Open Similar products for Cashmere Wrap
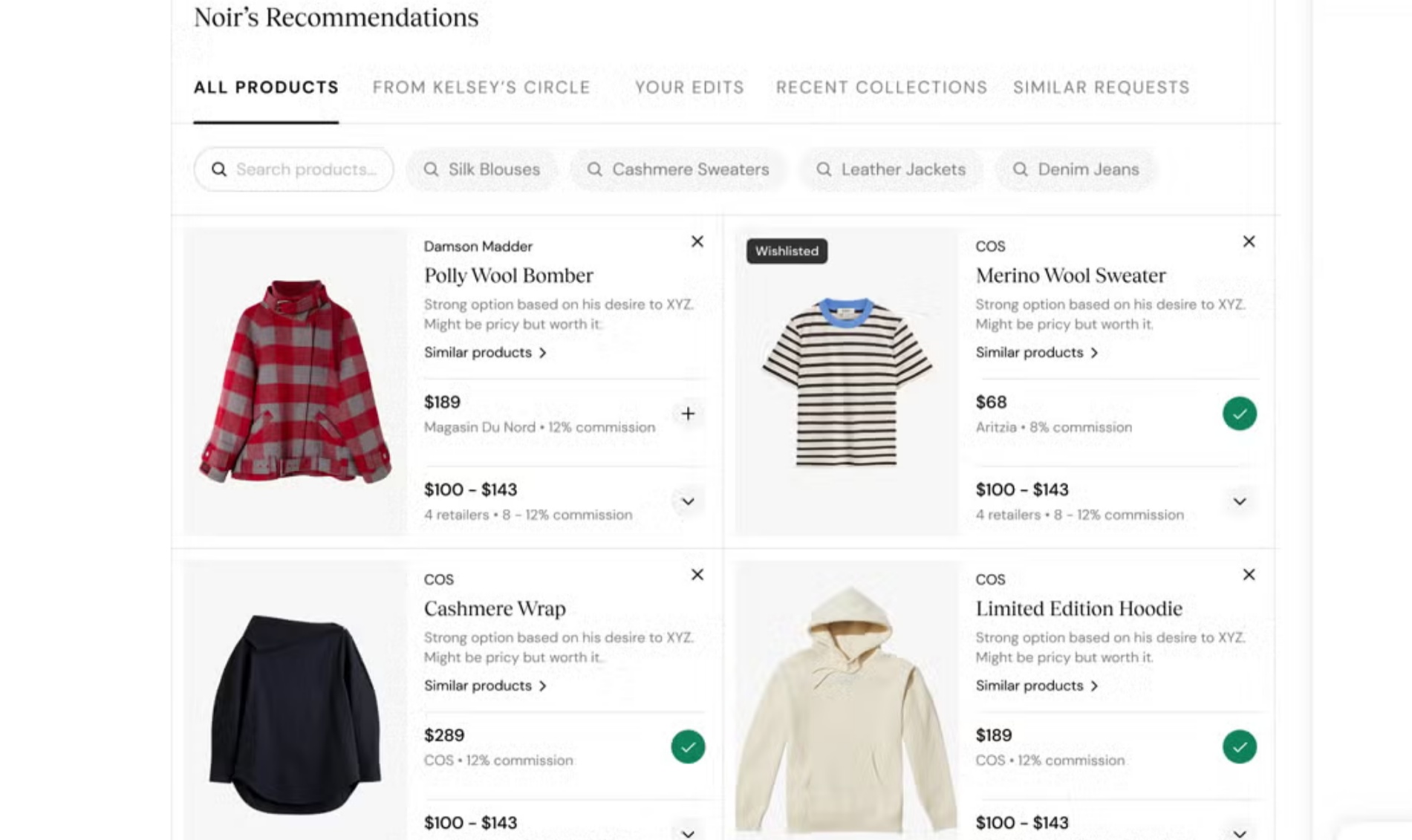Screen dimensions: 1412x840 (485, 686)
